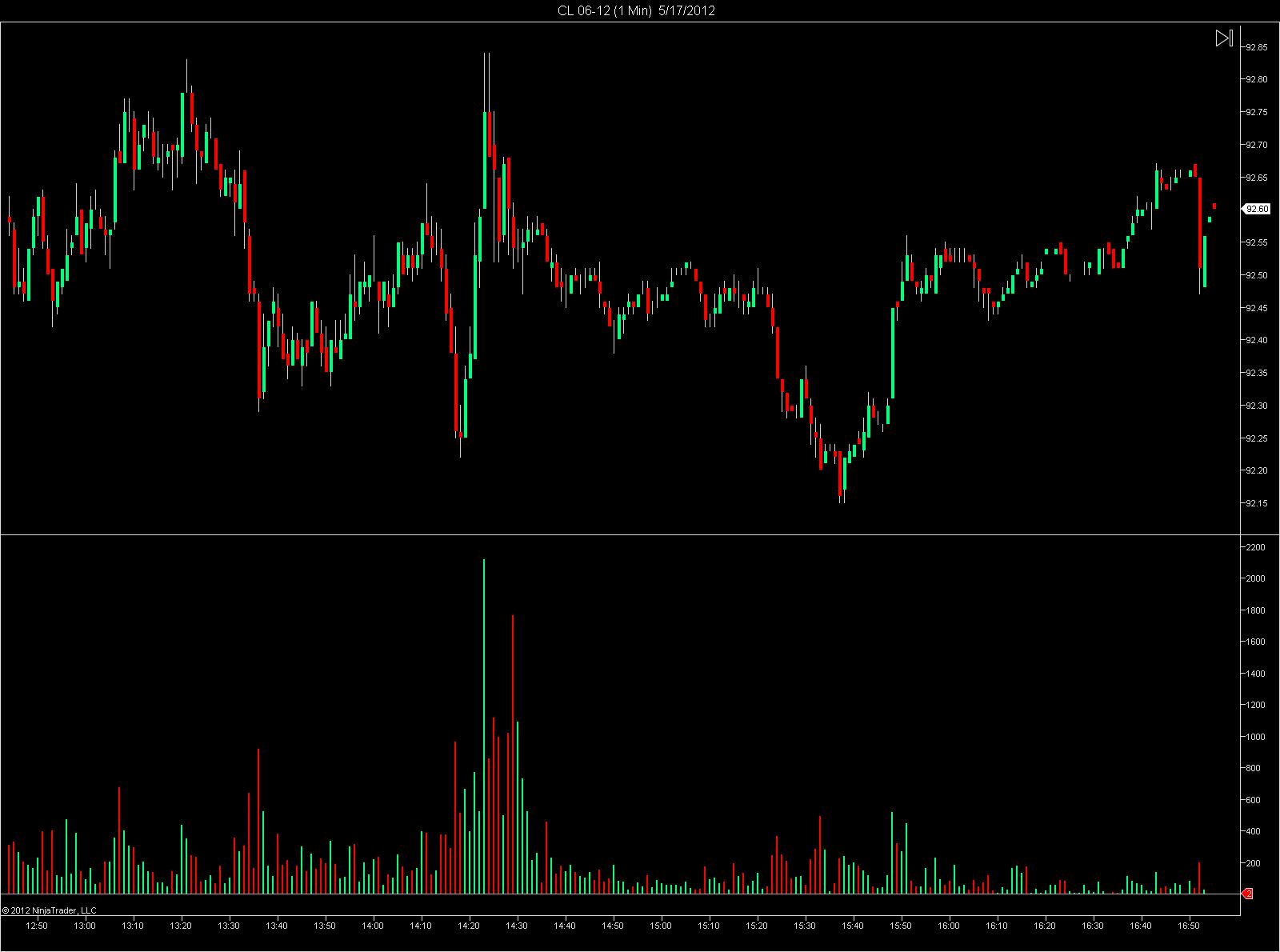Image resolution: width=1280 pixels, height=952 pixels.
Task: Click the 1600 volume axis label
Action: pos(1255,642)
